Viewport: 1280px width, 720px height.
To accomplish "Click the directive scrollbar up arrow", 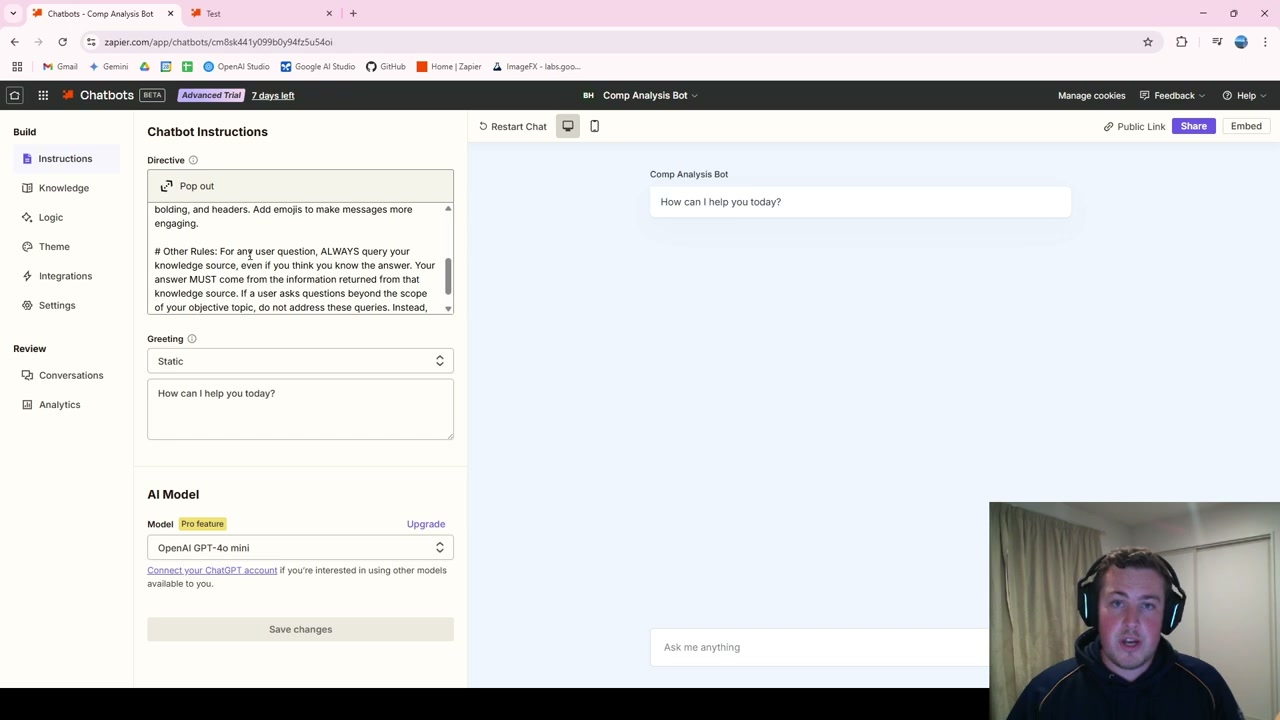I will [x=448, y=208].
